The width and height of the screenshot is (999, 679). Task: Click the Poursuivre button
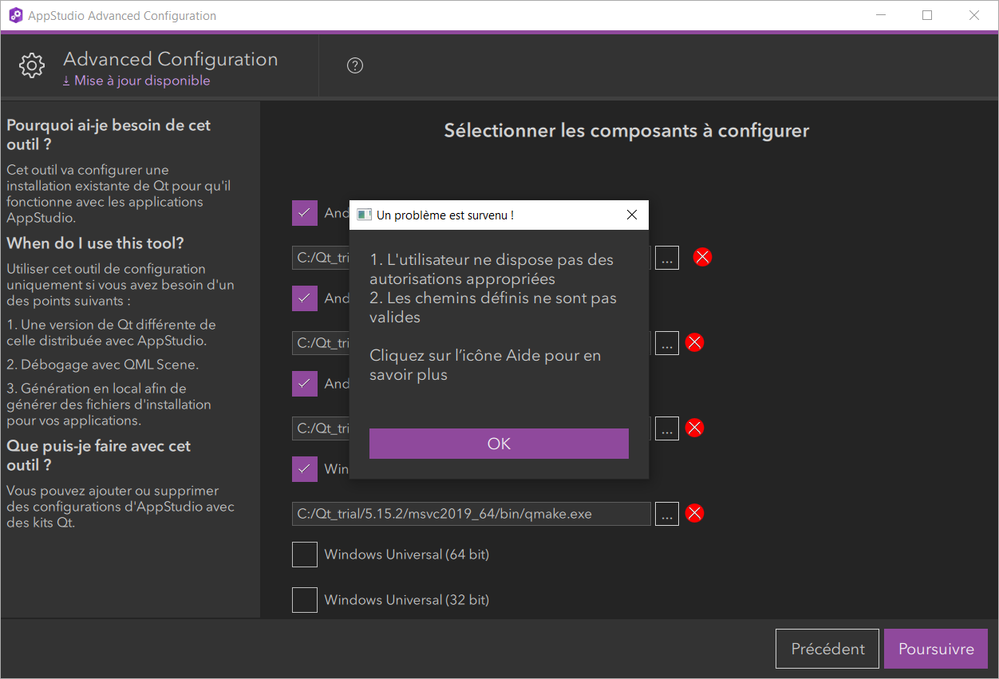coord(935,648)
